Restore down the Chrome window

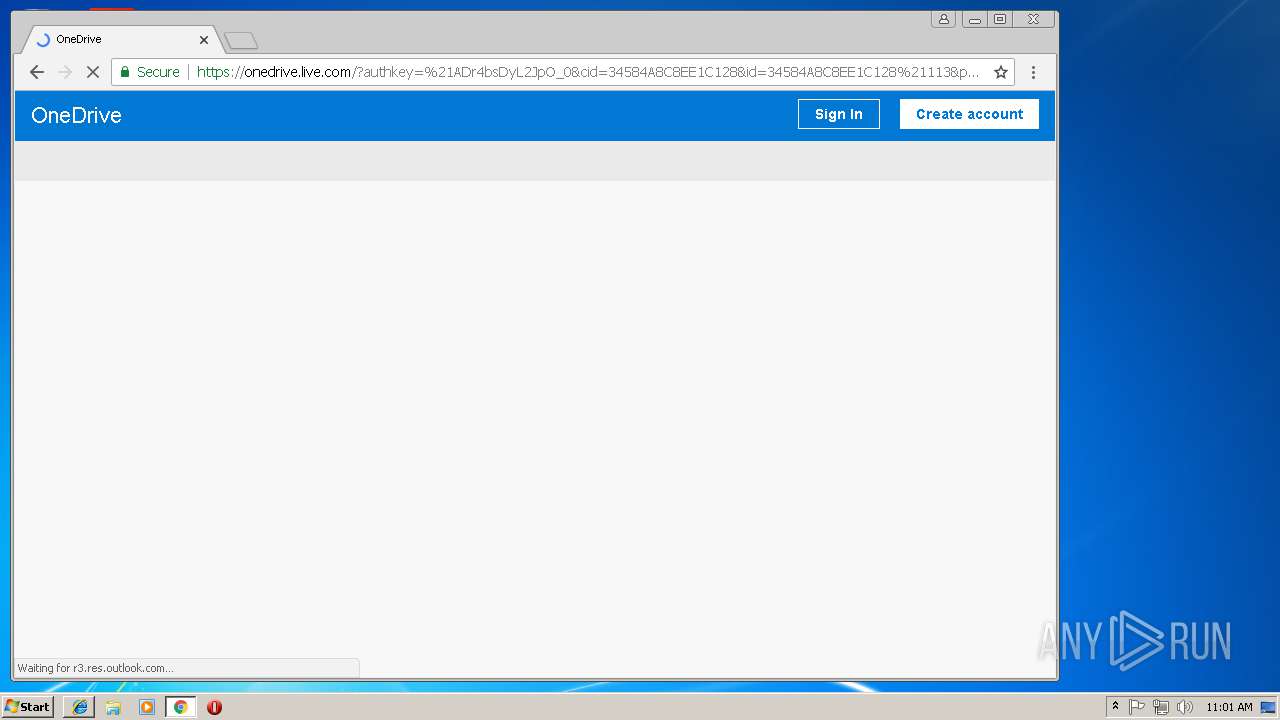pyautogui.click(x=999, y=19)
